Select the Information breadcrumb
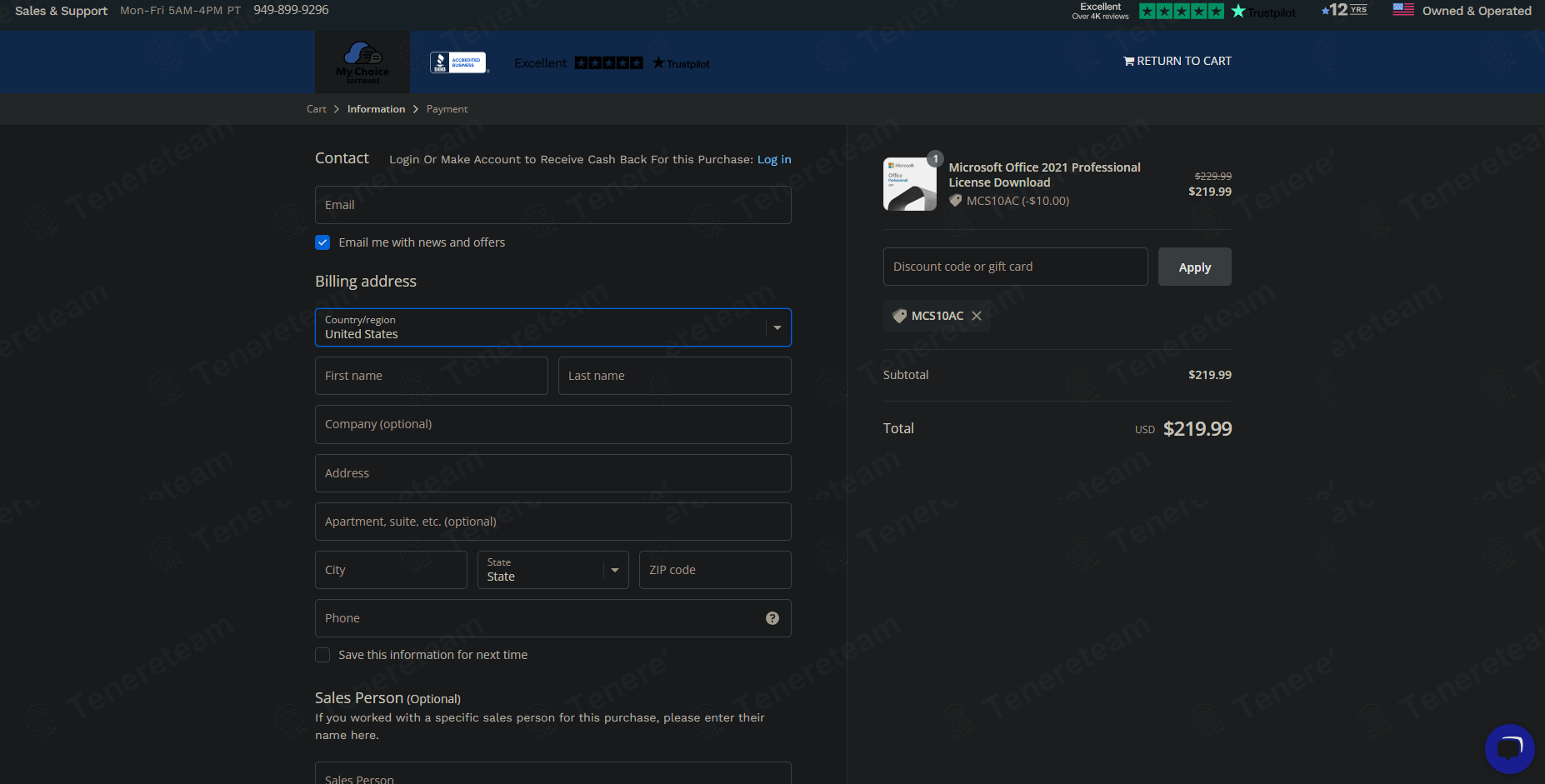Screen dimensions: 1545x784 click(376, 109)
